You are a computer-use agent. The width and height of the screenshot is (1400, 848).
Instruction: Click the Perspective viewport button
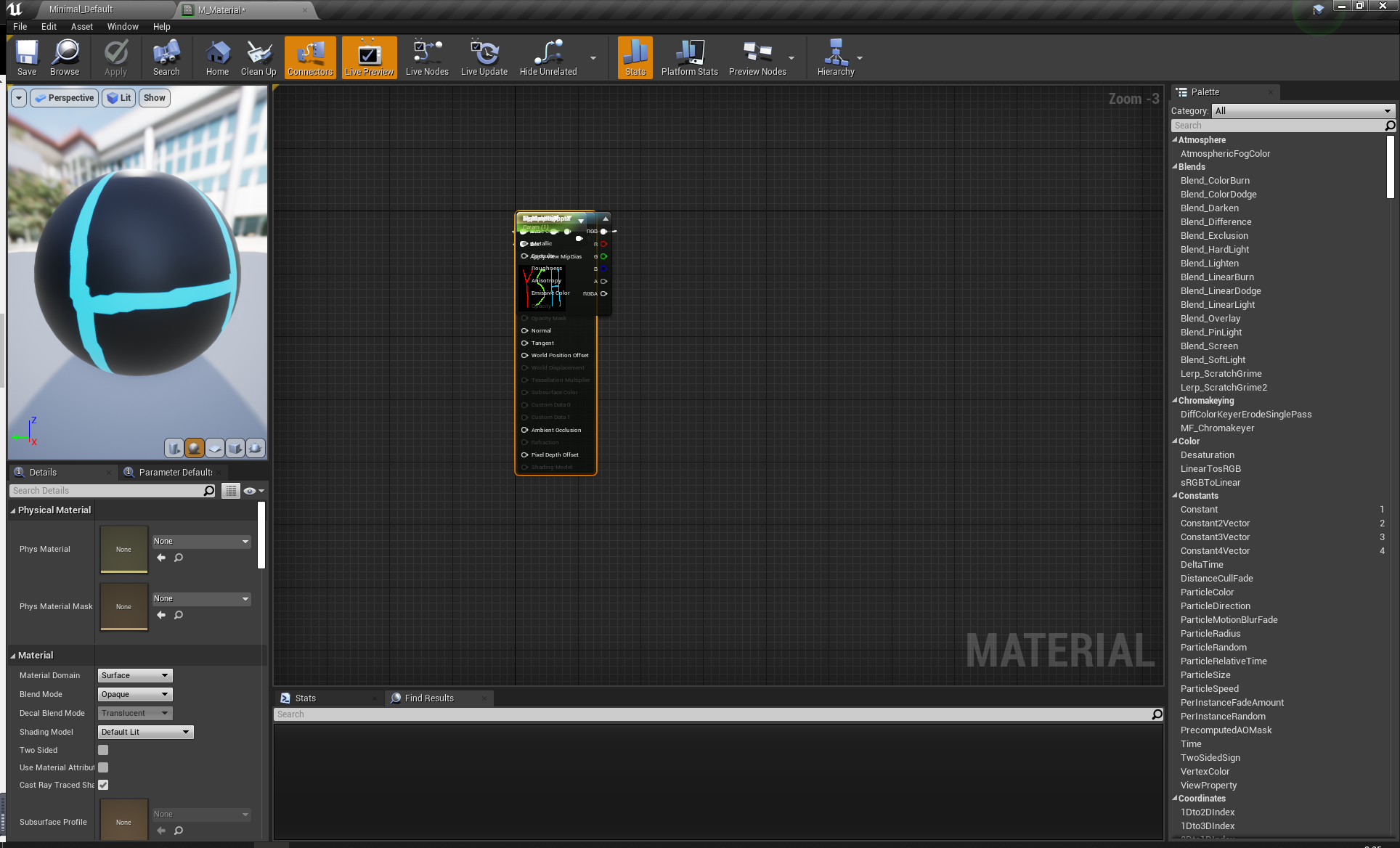click(x=64, y=97)
